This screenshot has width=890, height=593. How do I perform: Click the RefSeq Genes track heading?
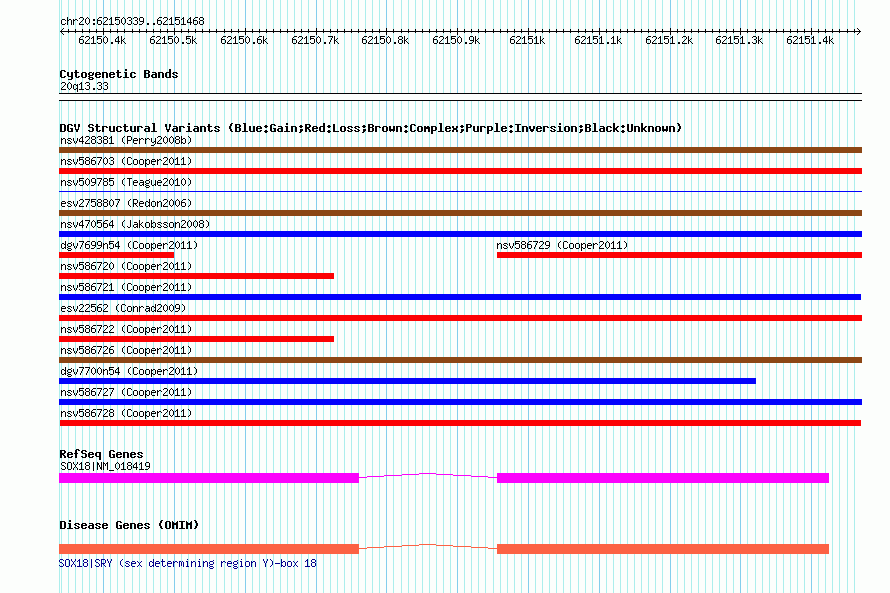101,454
